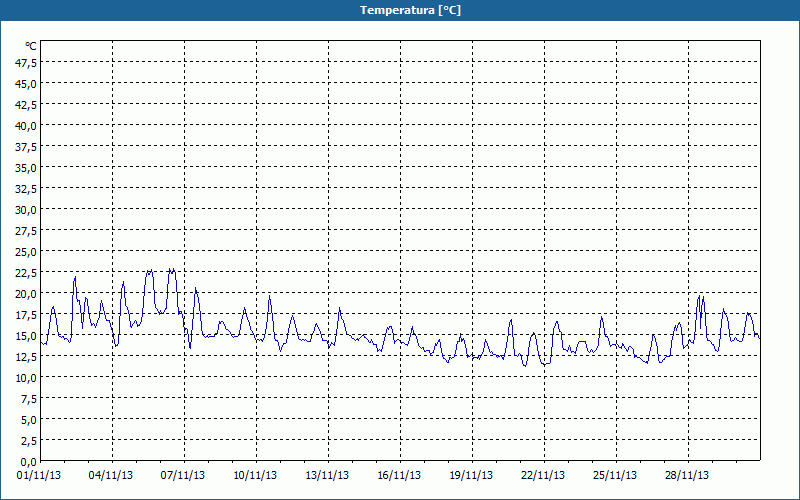Select the 7,5 y-axis value

tap(29, 399)
